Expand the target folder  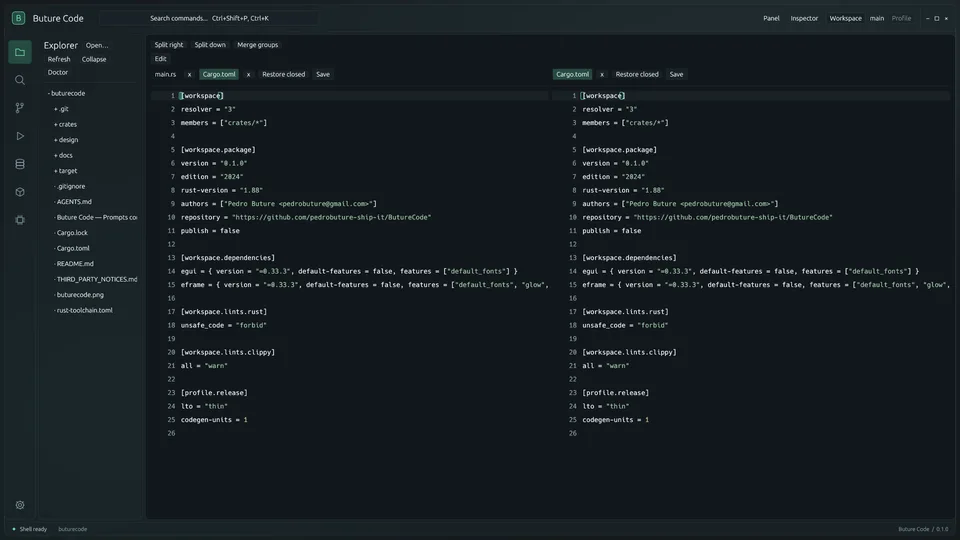coord(66,171)
